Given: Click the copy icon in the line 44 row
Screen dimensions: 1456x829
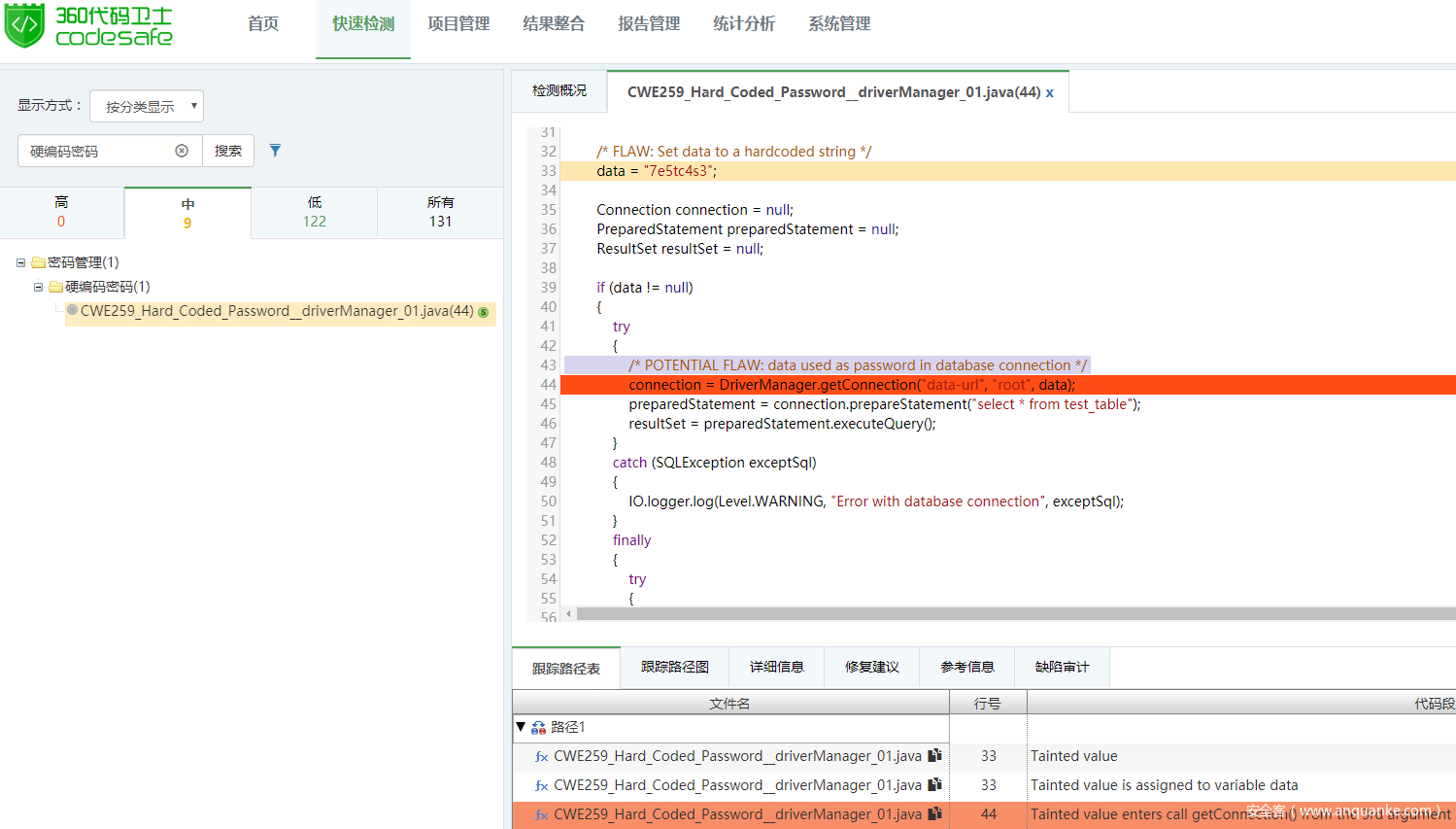Looking at the screenshot, I should point(934,814).
